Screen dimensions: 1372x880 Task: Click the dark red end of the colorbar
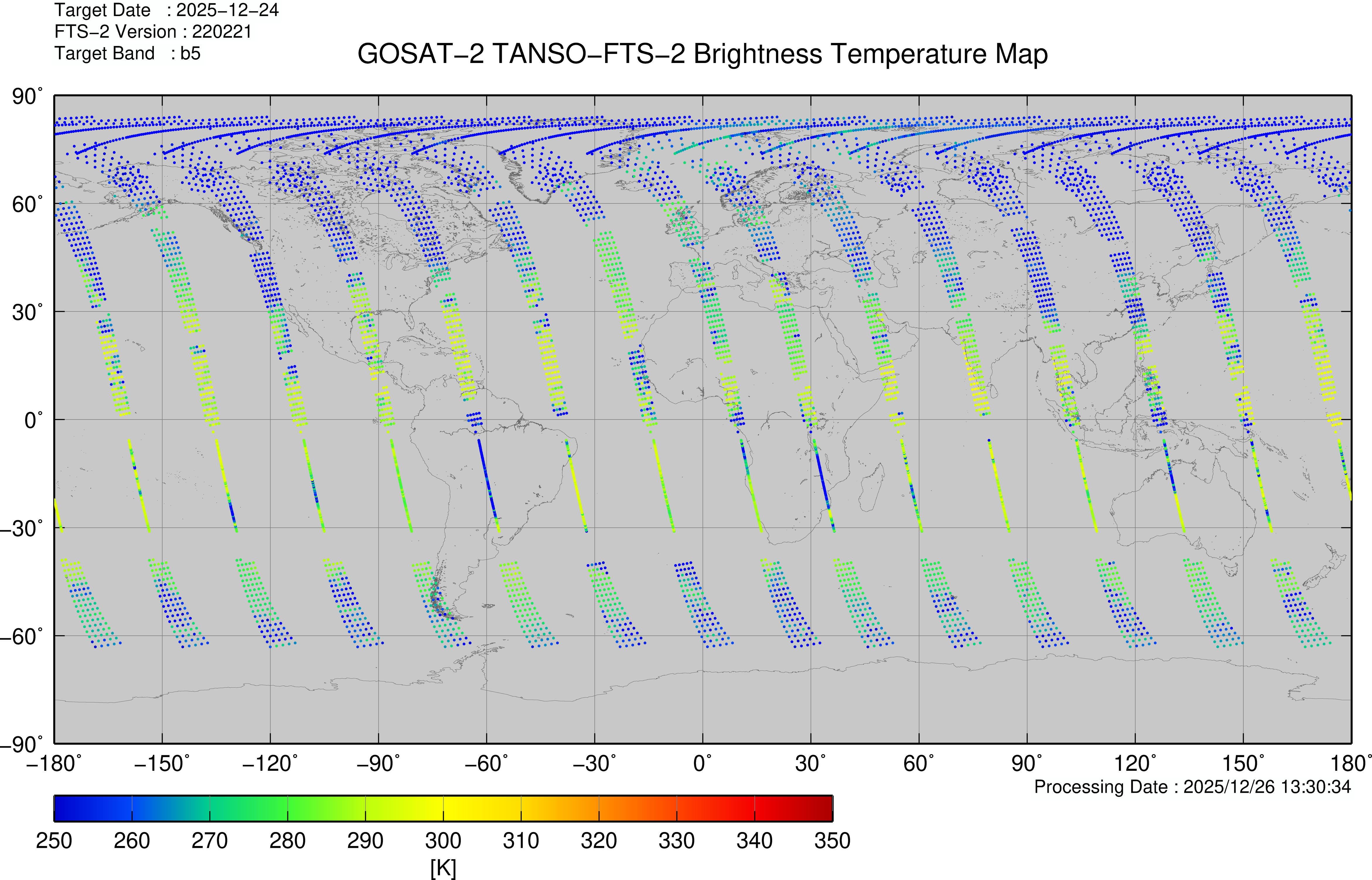[823, 808]
